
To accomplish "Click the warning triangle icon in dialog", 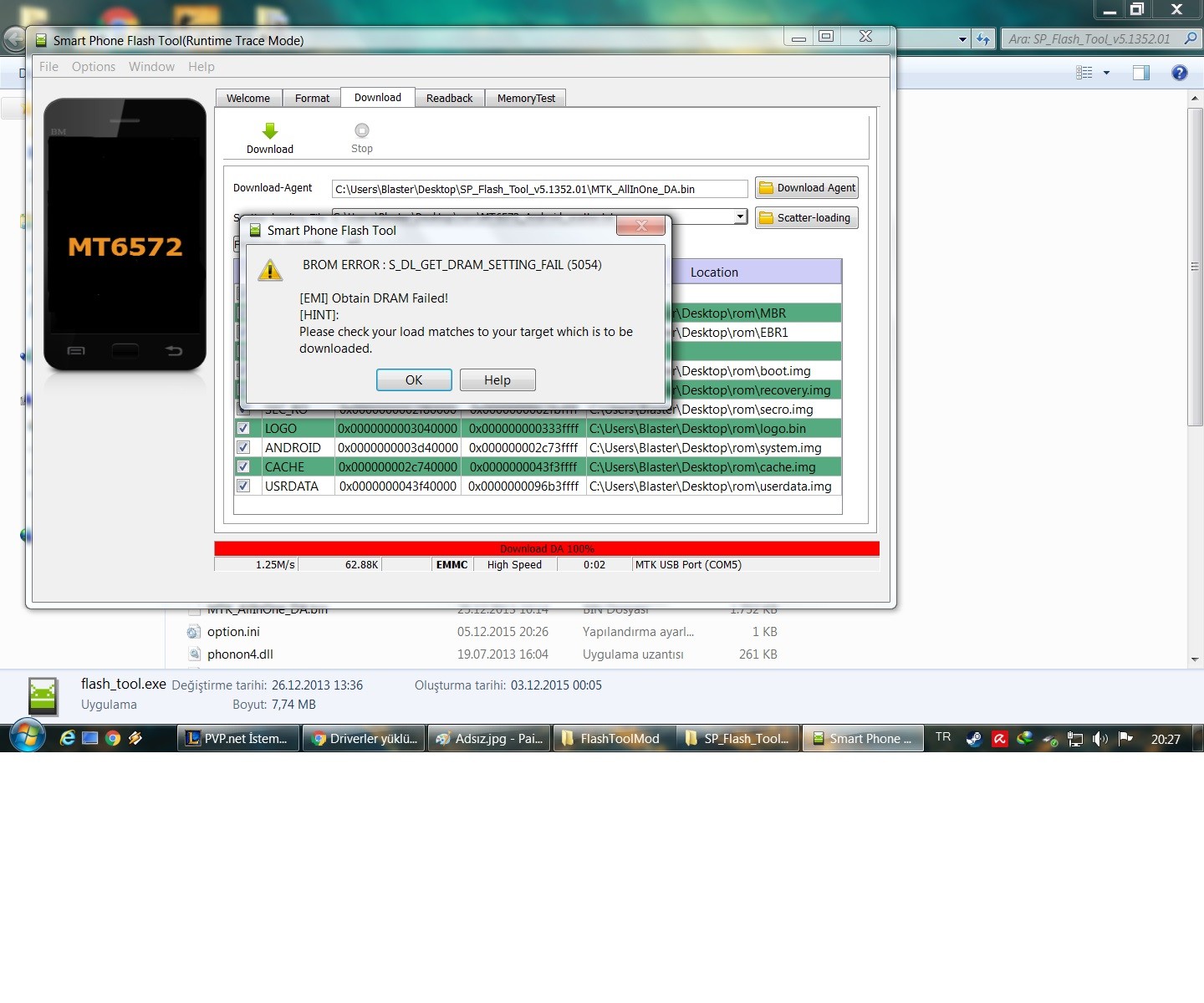I will pos(270,271).
